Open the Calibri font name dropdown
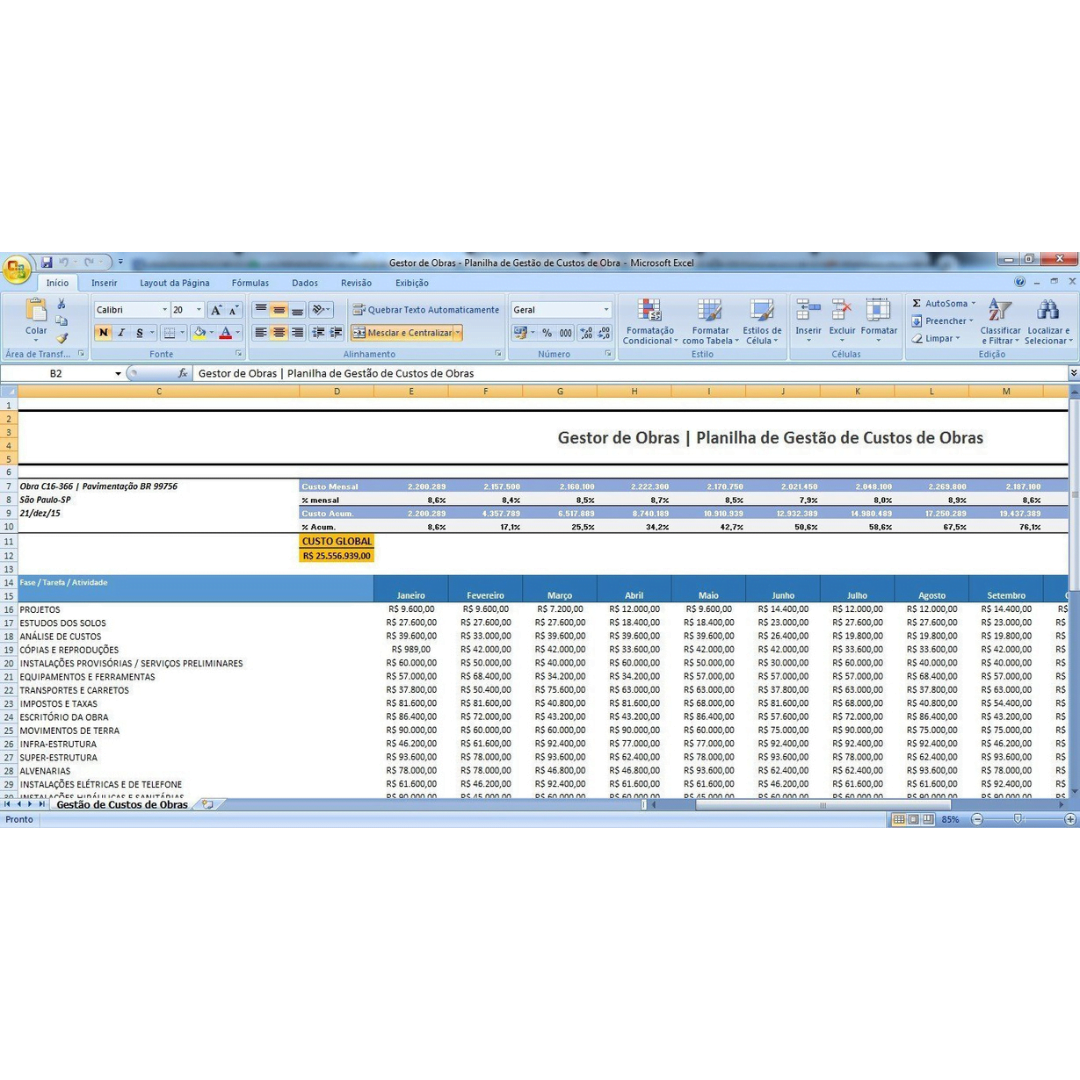 coord(165,310)
